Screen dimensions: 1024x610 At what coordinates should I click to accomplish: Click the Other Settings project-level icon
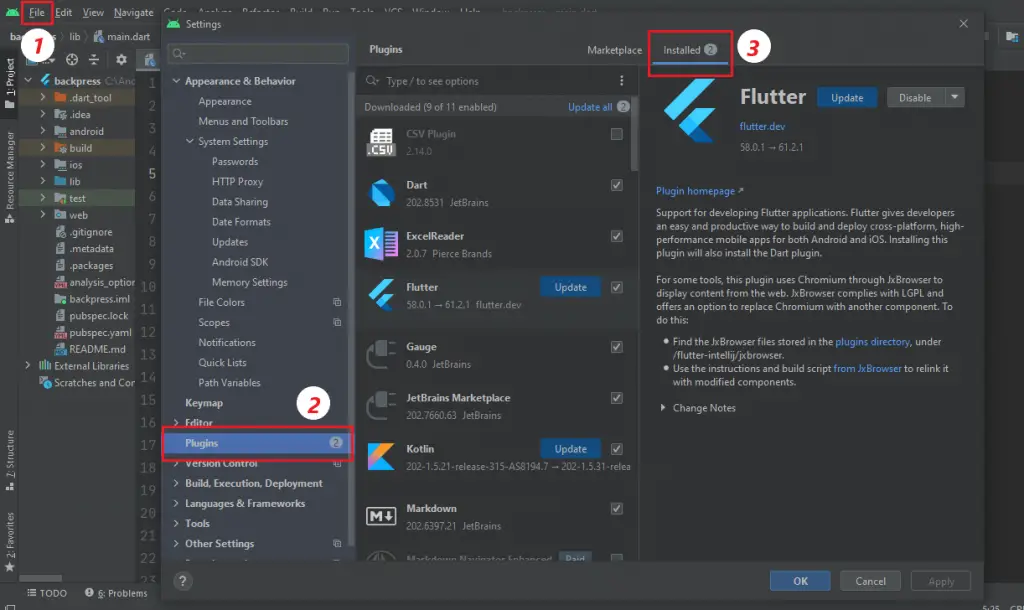coord(337,543)
